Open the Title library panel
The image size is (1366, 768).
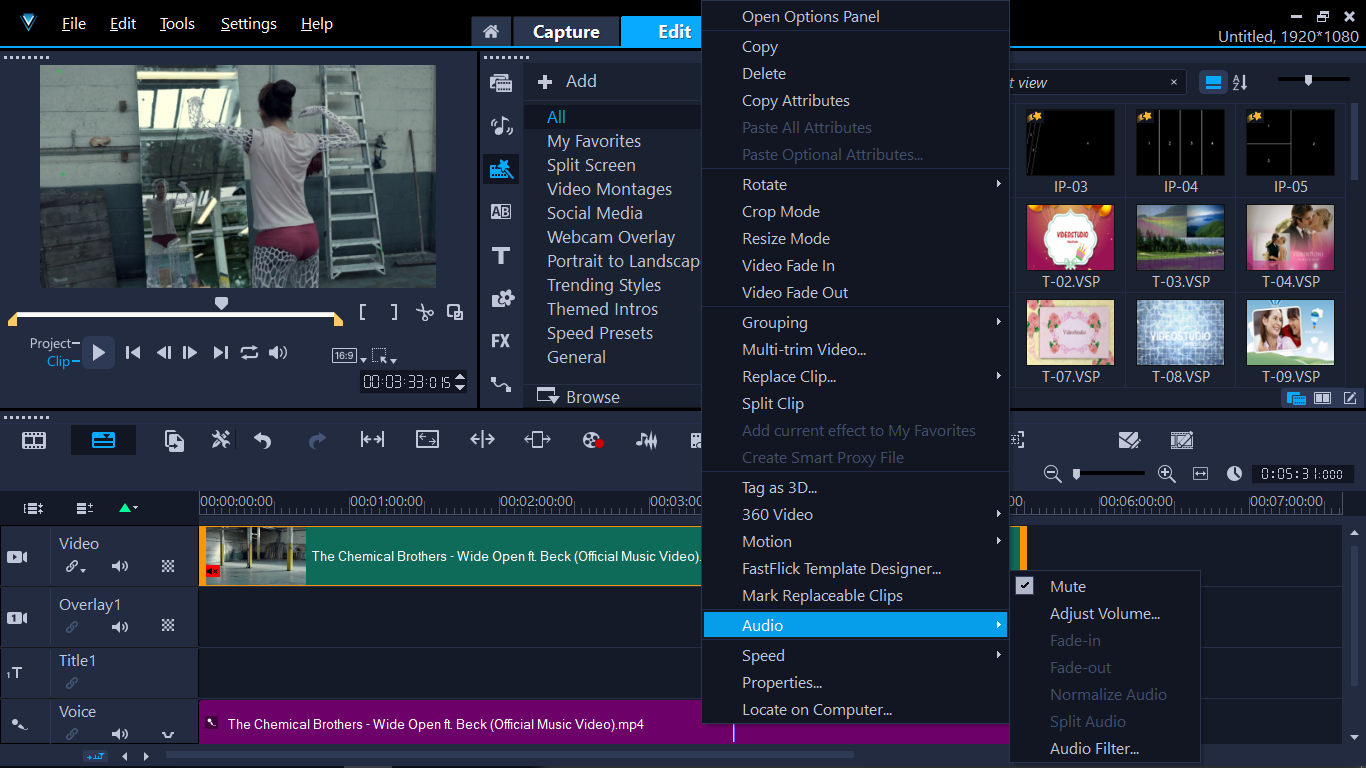(501, 256)
